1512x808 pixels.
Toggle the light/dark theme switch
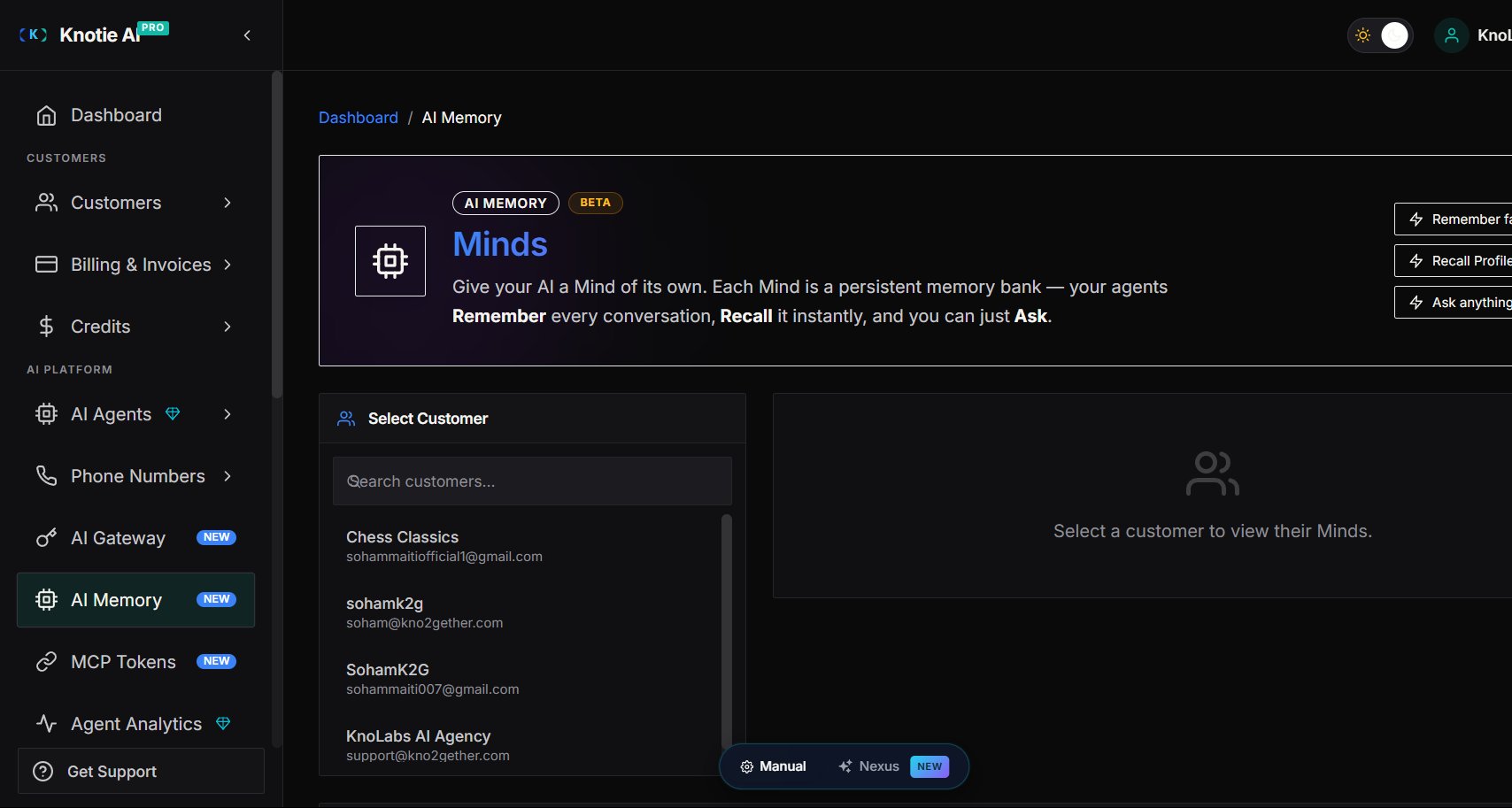tap(1380, 35)
